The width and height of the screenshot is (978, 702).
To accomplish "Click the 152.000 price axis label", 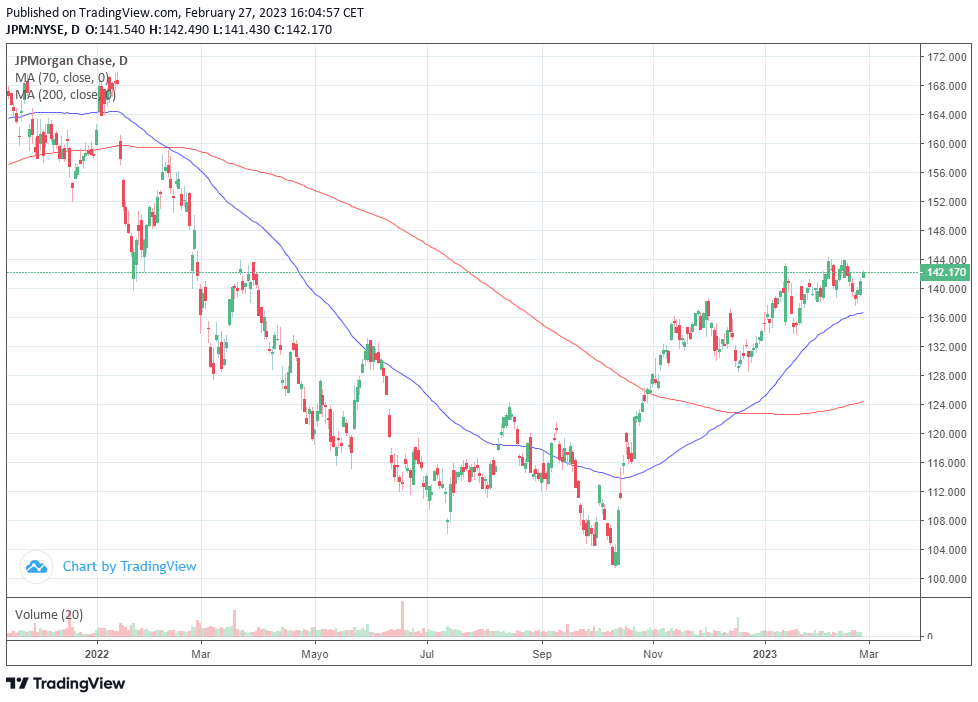I will 947,202.
